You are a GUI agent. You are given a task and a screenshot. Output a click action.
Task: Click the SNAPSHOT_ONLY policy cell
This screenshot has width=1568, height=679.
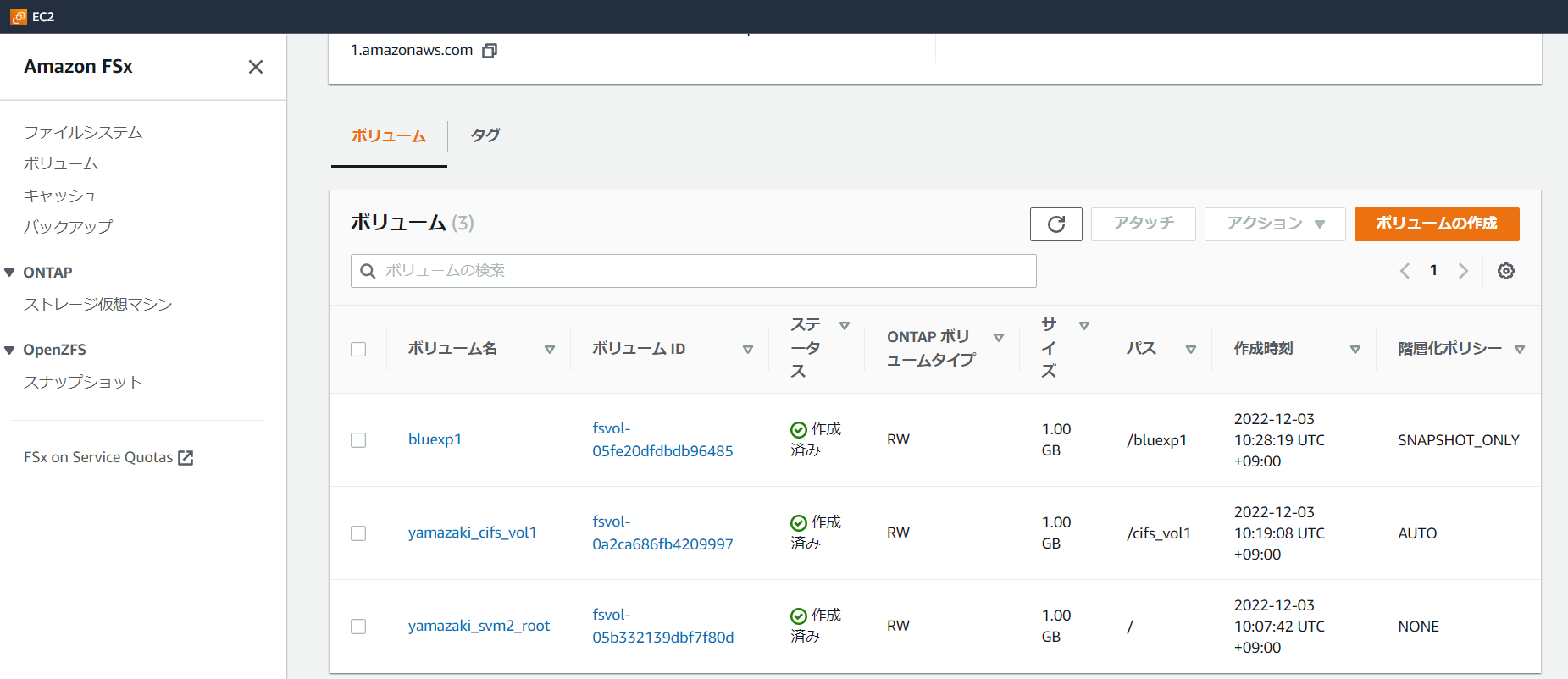[1459, 440]
